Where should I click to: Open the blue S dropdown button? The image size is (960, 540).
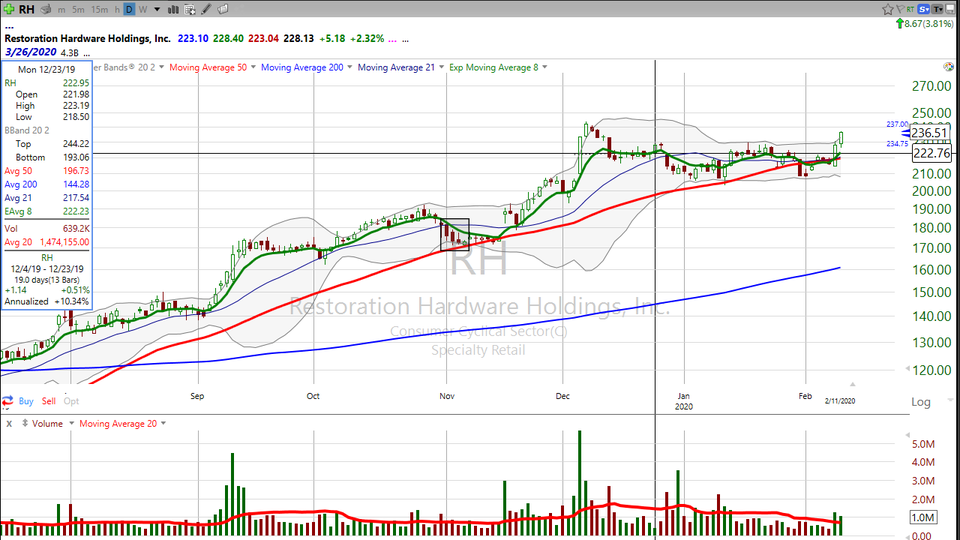pos(924,9)
